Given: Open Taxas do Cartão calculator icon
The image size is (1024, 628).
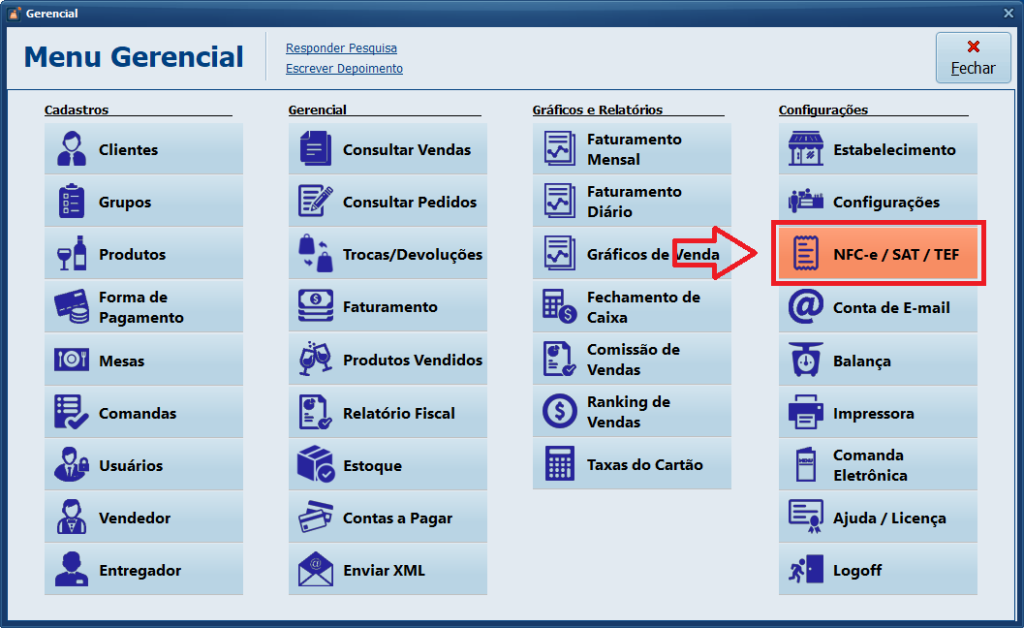Looking at the screenshot, I should pos(560,464).
